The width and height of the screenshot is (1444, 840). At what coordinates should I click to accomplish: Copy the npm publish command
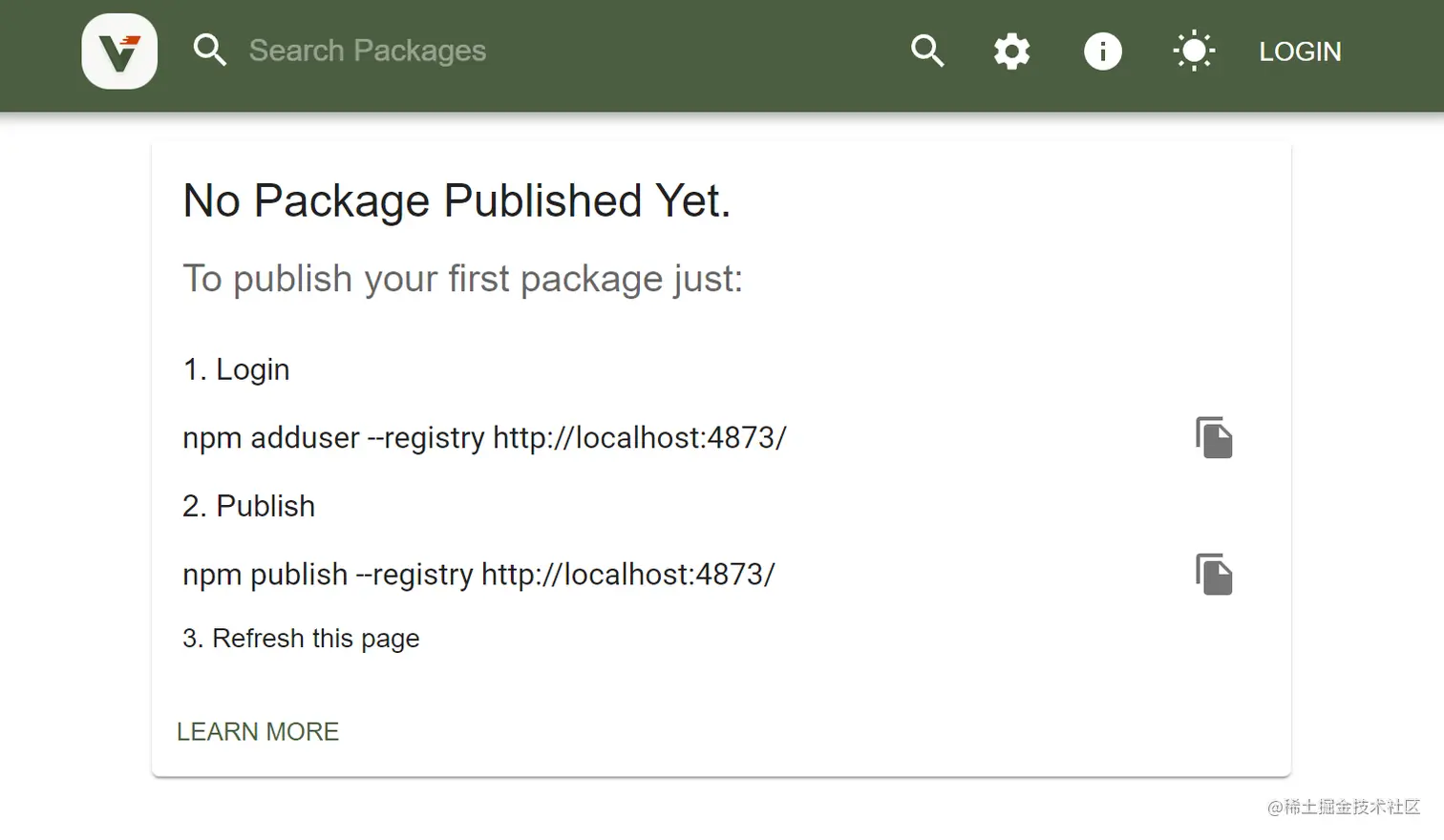tap(1214, 575)
